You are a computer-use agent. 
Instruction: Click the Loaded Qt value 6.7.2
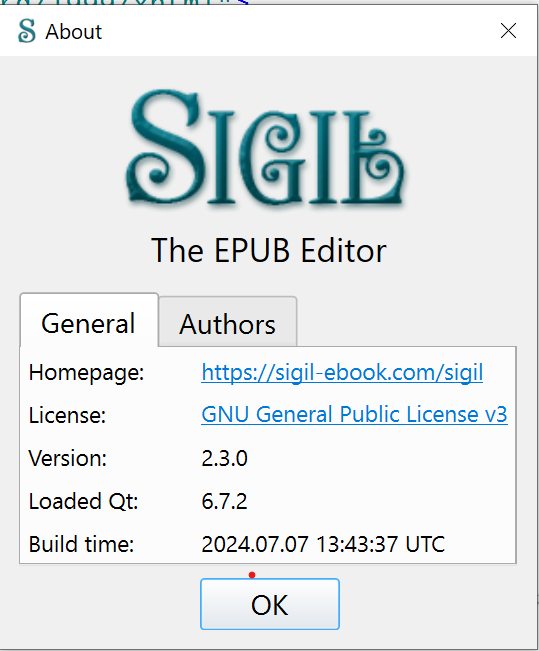click(224, 501)
